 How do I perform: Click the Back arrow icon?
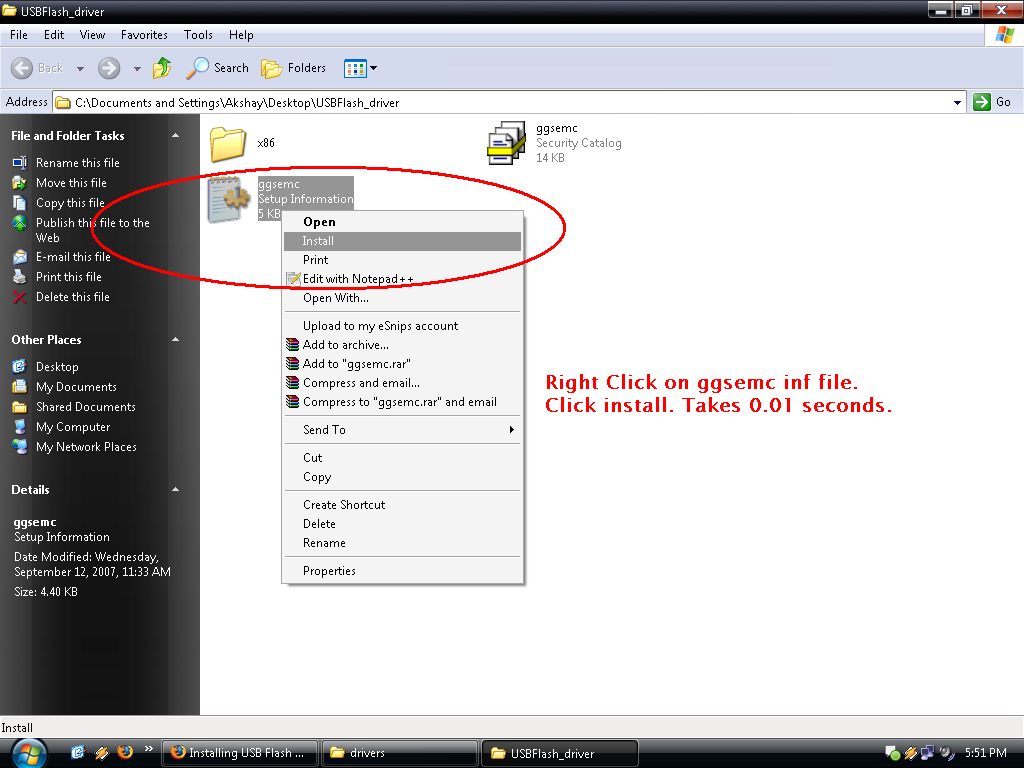tap(22, 68)
